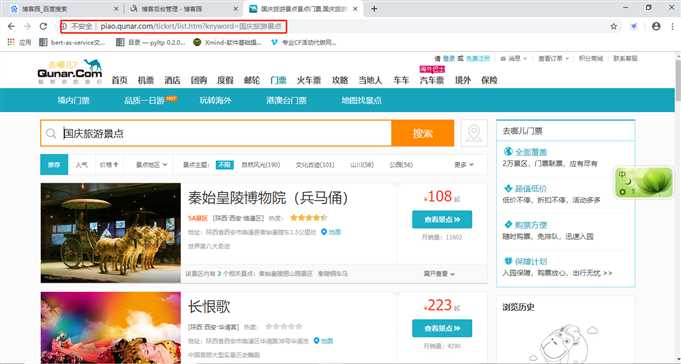Filter by the 公园 theme
This screenshot has height=364, width=681.
(x=401, y=165)
